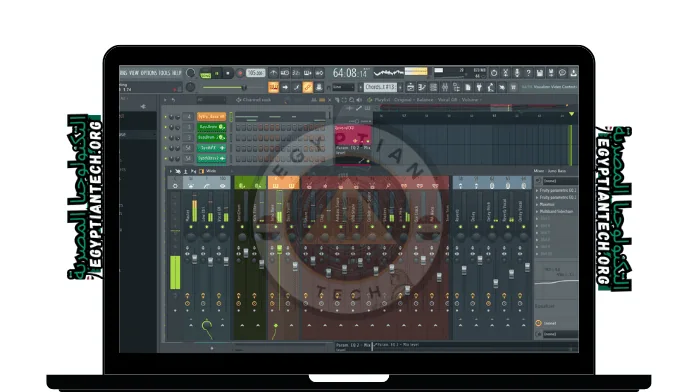This screenshot has height=392, width=698.
Task: Click the speech bubble project info icon
Action: pyautogui.click(x=562, y=73)
